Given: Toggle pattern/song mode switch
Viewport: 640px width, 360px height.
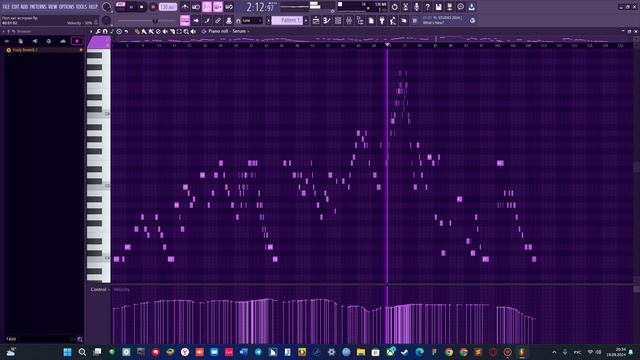Looking at the screenshot, I should (x=120, y=7).
